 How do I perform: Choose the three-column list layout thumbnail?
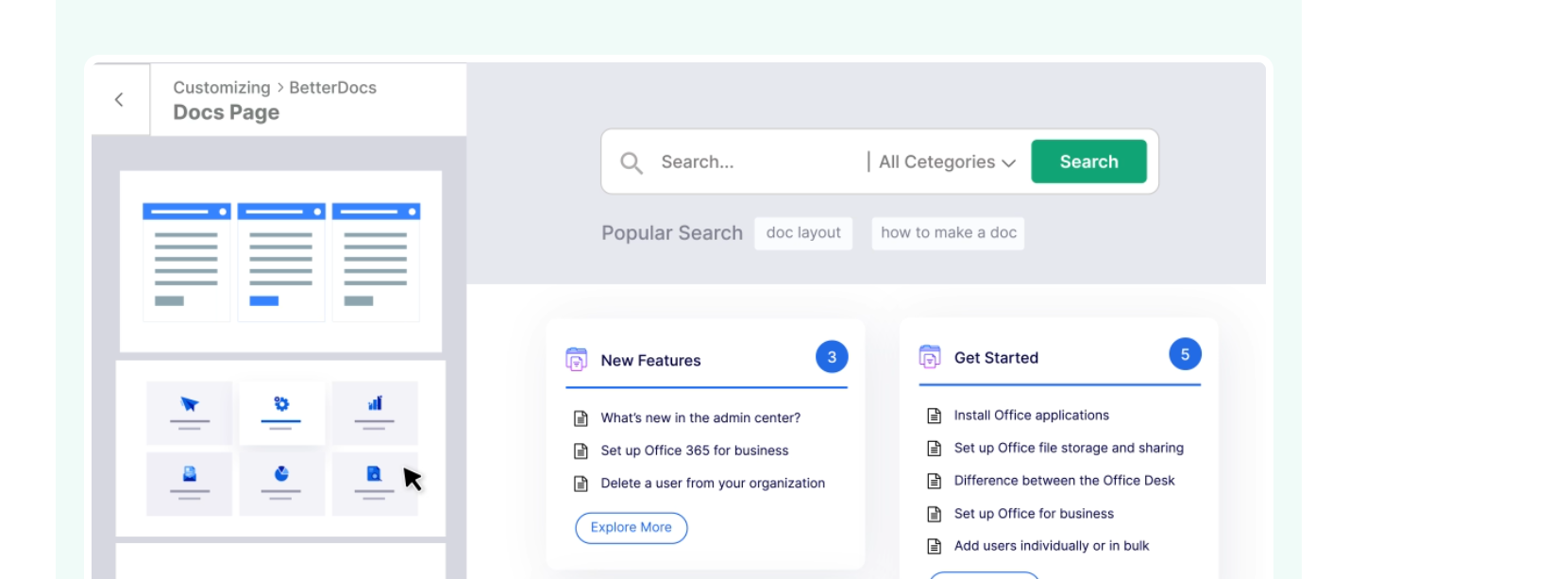tap(280, 262)
